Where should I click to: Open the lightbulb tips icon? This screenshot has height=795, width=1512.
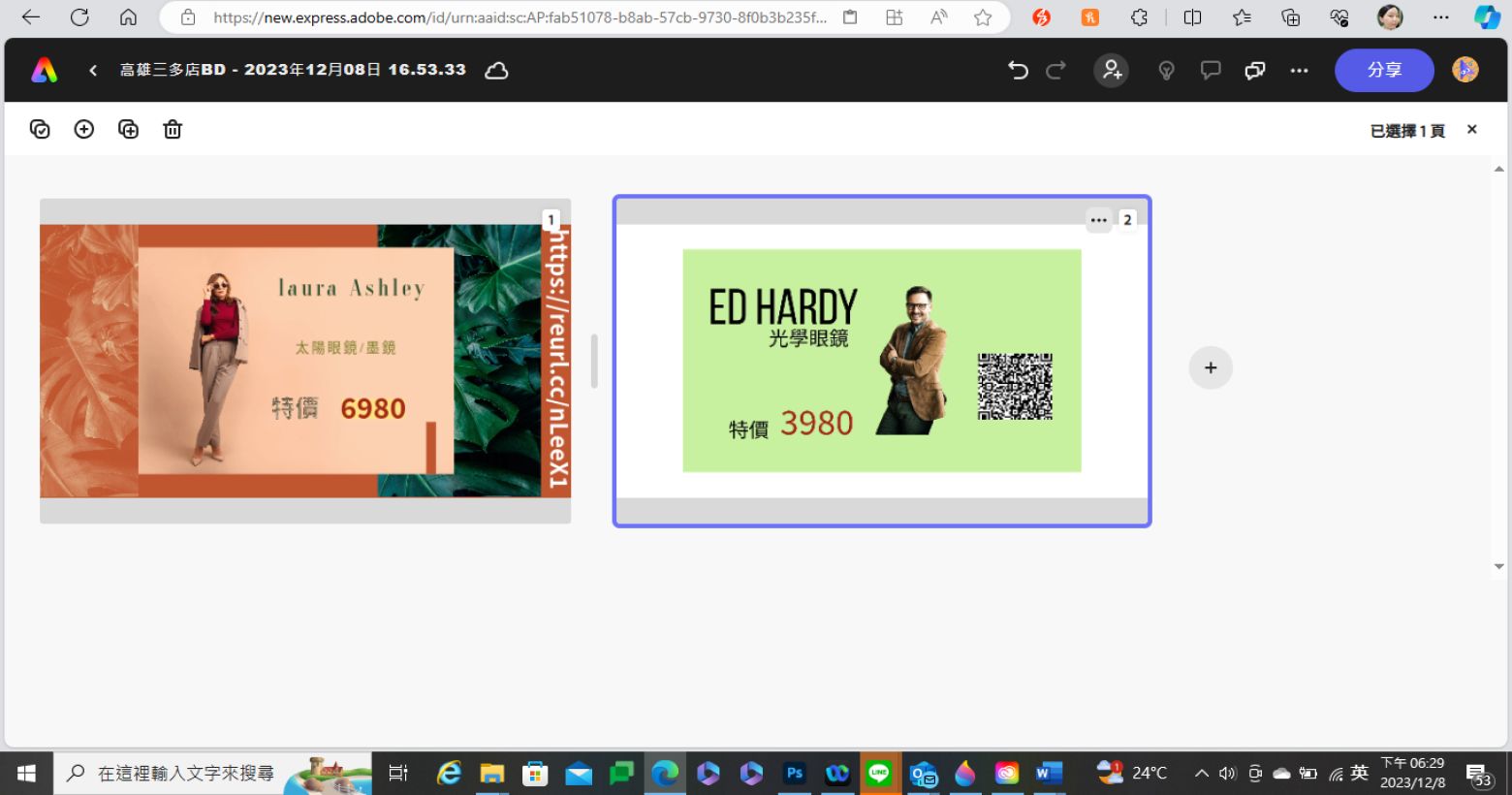[x=1166, y=70]
